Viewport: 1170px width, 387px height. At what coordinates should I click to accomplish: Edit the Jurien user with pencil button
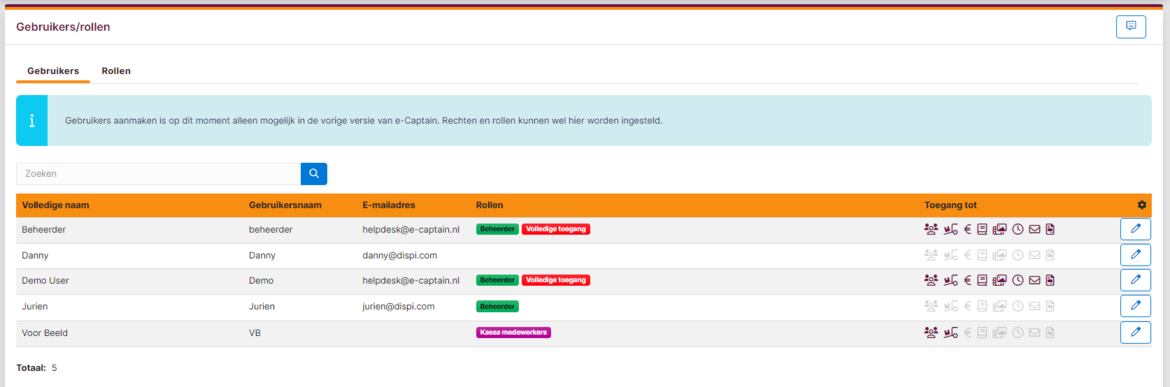tap(1136, 306)
